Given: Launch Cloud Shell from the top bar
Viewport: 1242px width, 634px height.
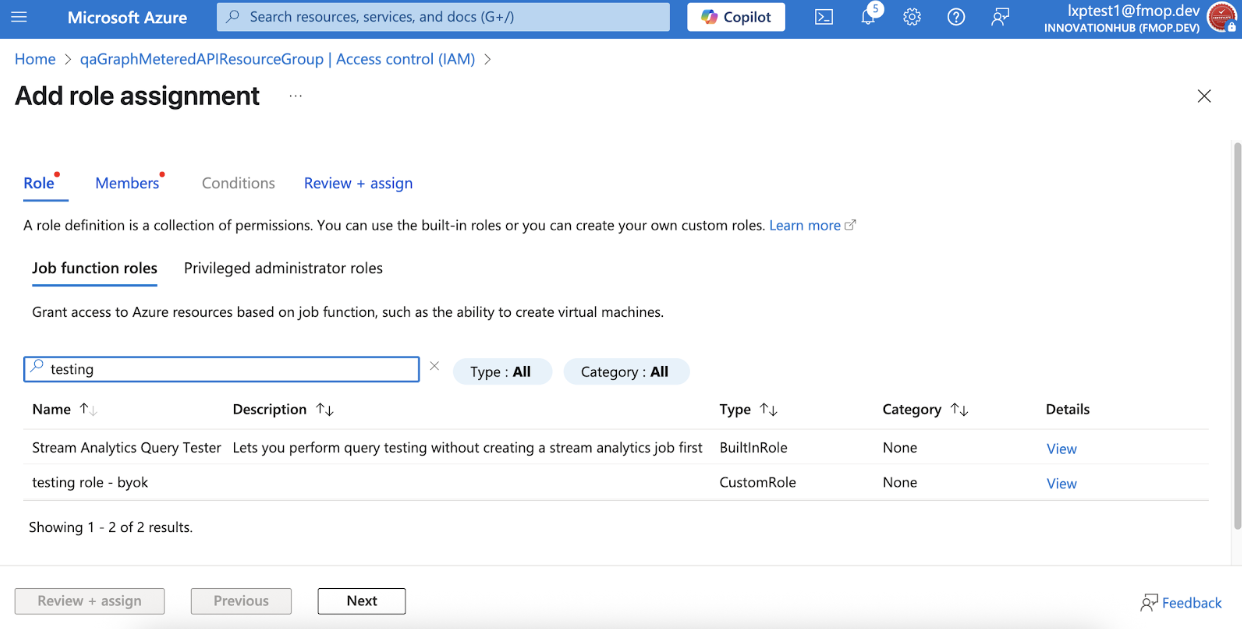Looking at the screenshot, I should coord(824,17).
